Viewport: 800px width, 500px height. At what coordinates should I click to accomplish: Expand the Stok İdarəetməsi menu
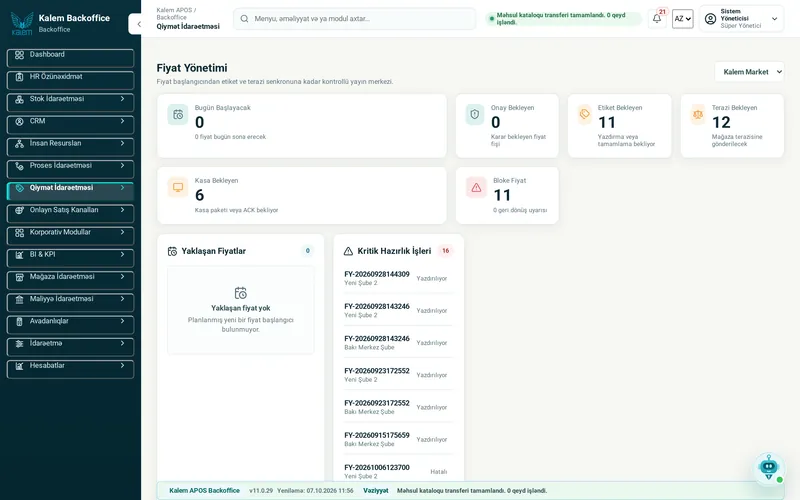pos(70,102)
